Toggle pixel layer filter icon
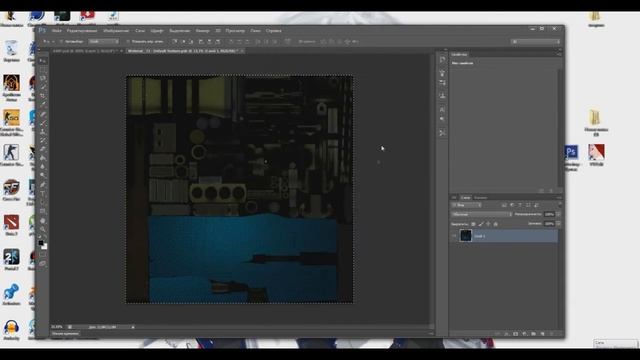The height and width of the screenshot is (360, 640). [504, 205]
